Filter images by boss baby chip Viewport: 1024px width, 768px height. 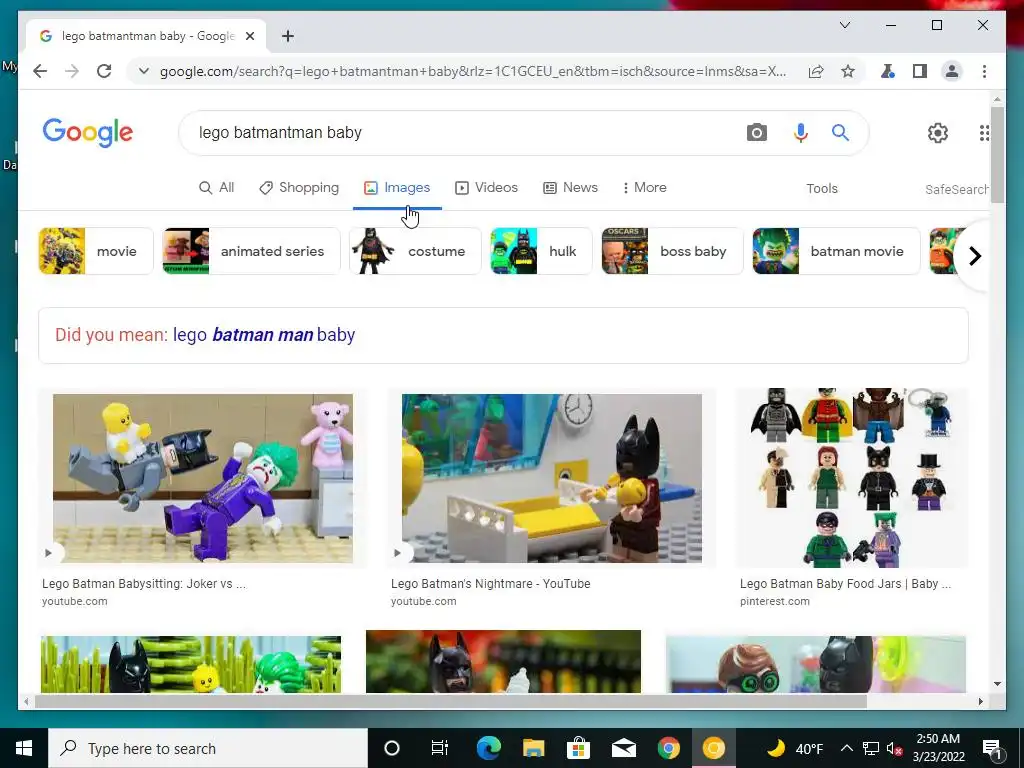(x=672, y=251)
